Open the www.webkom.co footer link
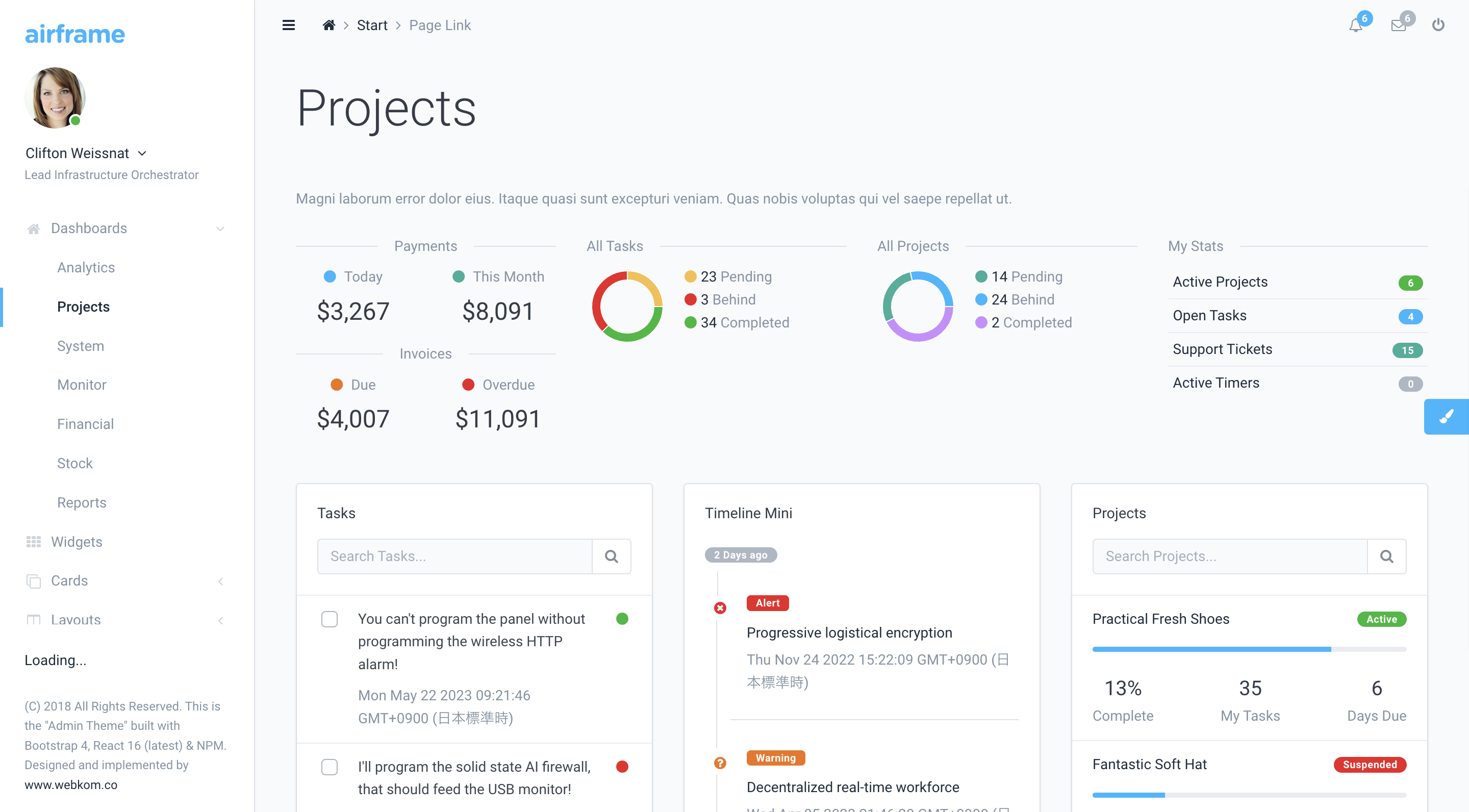 click(71, 784)
